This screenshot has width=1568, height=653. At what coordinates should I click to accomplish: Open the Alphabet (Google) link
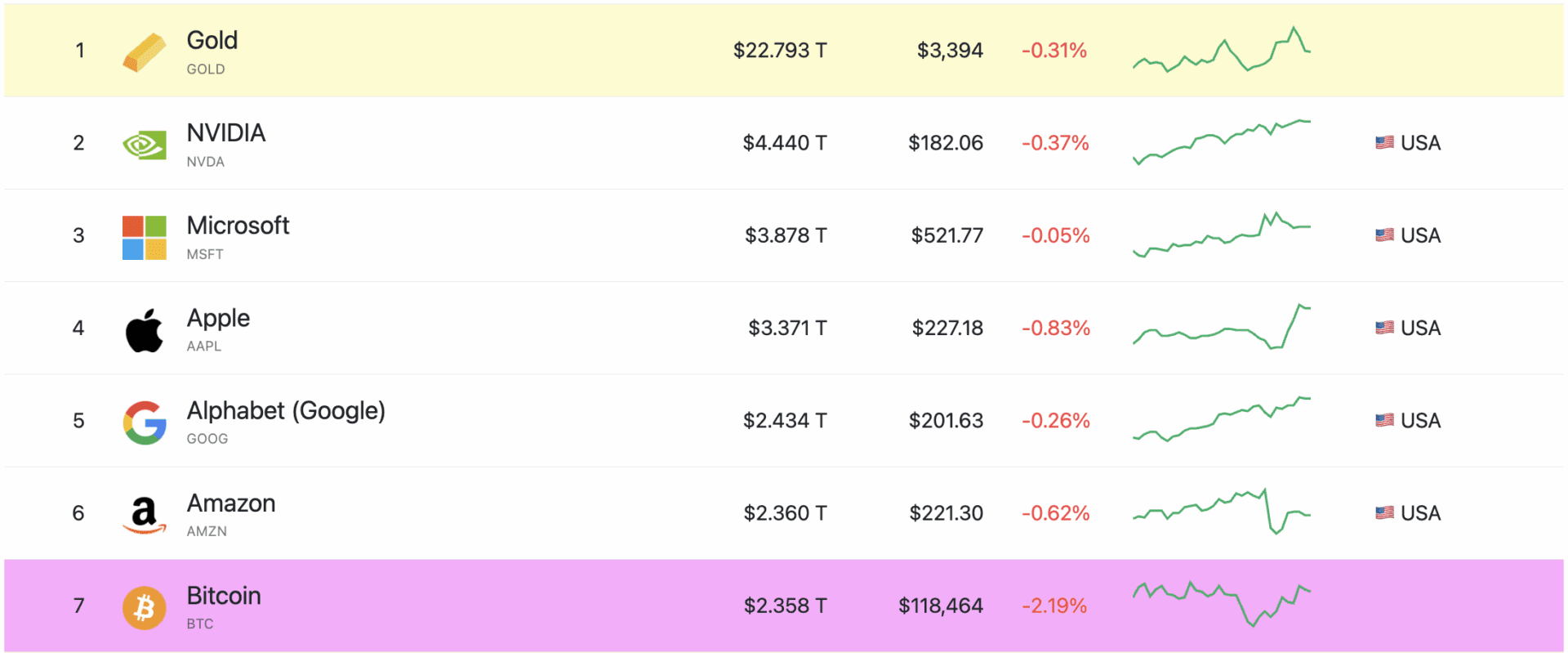point(286,410)
